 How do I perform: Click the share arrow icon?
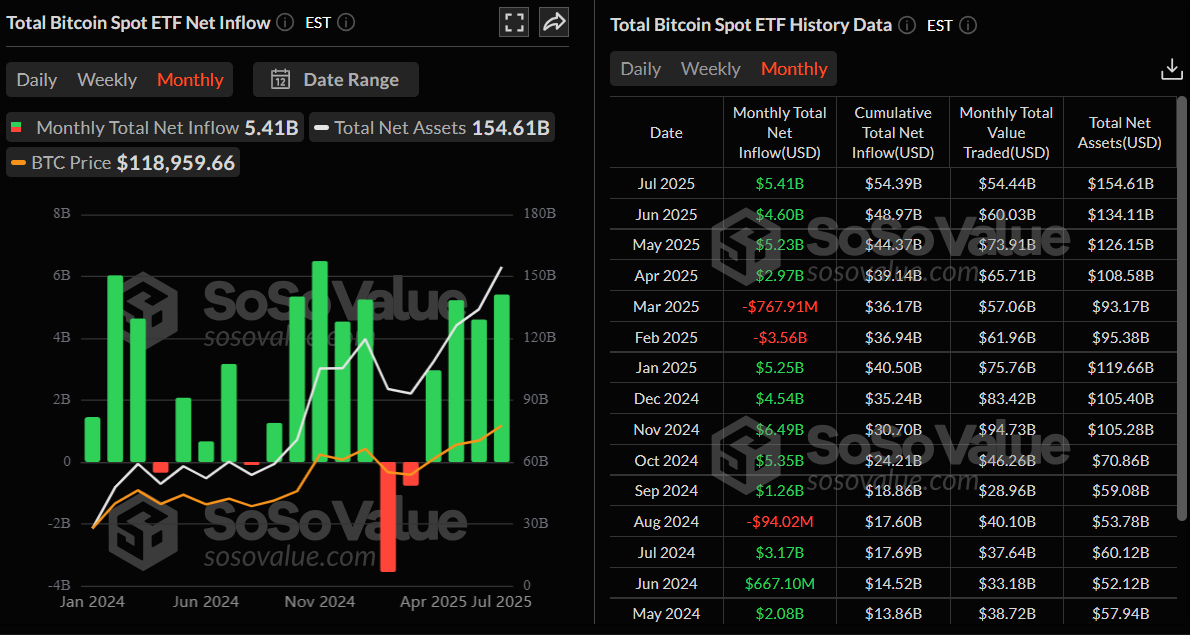click(x=554, y=22)
